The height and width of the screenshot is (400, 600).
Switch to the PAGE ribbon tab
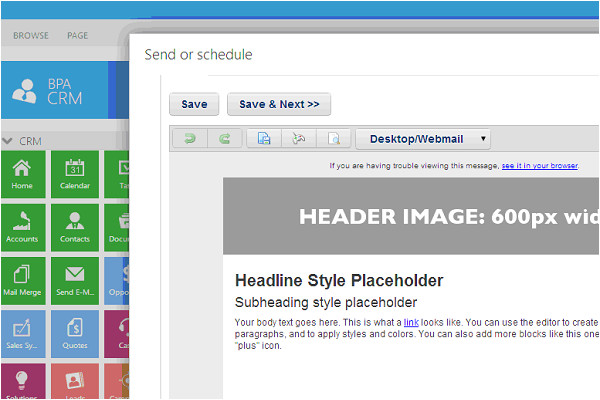(x=78, y=35)
